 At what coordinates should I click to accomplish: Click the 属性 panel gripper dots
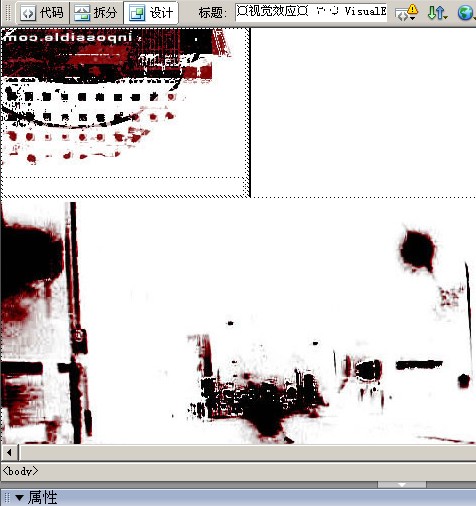point(7,498)
